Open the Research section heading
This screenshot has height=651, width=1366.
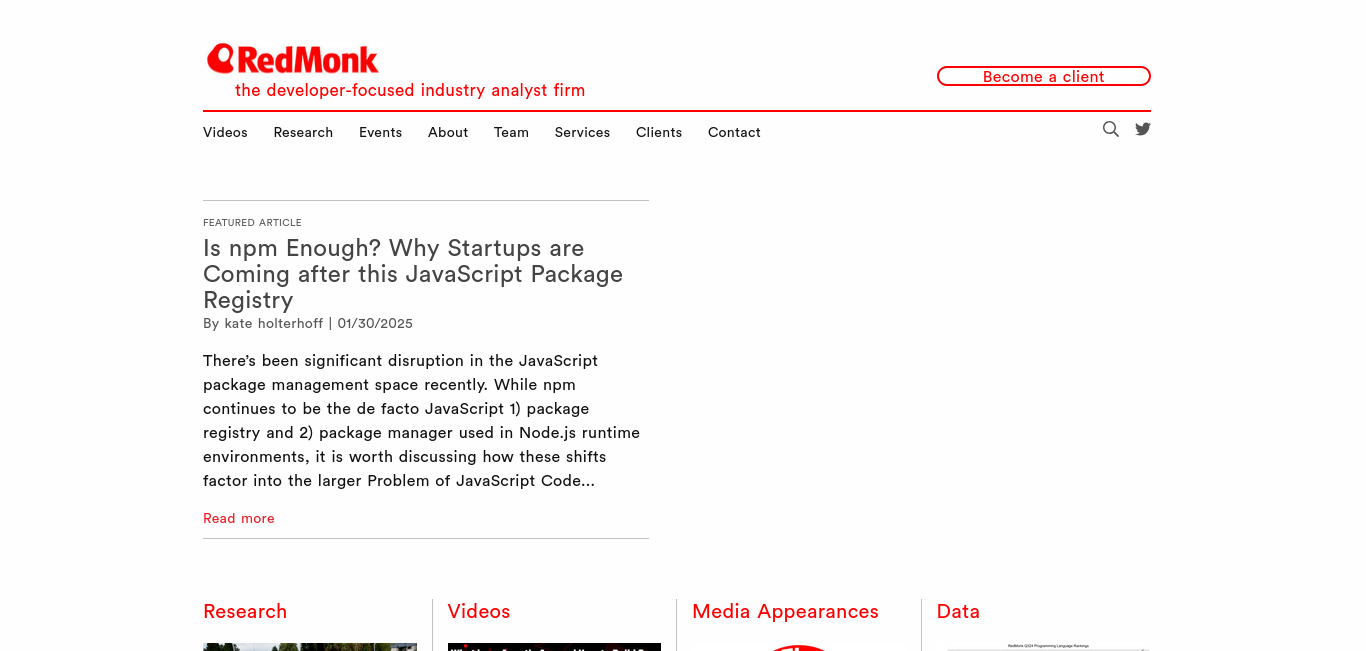pos(245,611)
